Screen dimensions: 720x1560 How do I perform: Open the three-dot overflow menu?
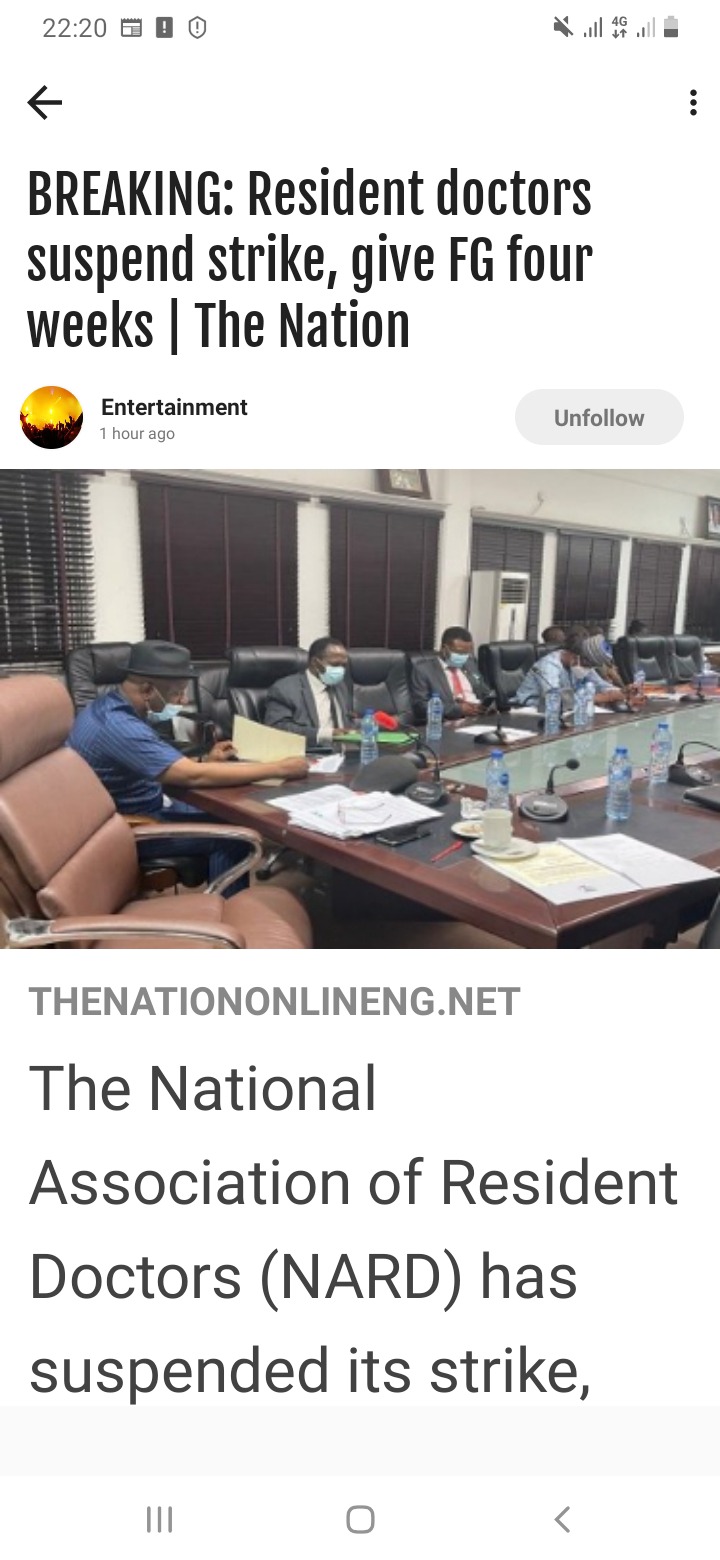693,103
